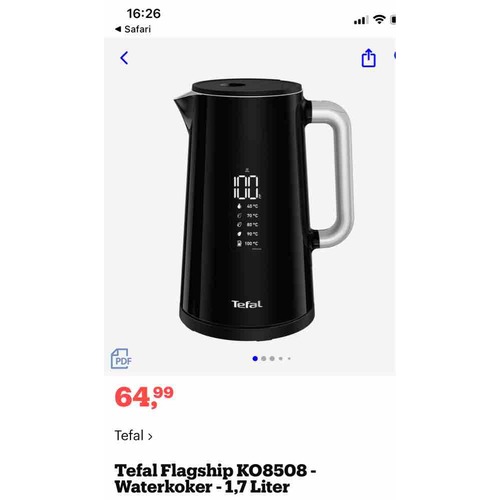Viewport: 500px width, 500px height.
Task: Expand the chevron next to Tefal
Action: click(x=150, y=436)
